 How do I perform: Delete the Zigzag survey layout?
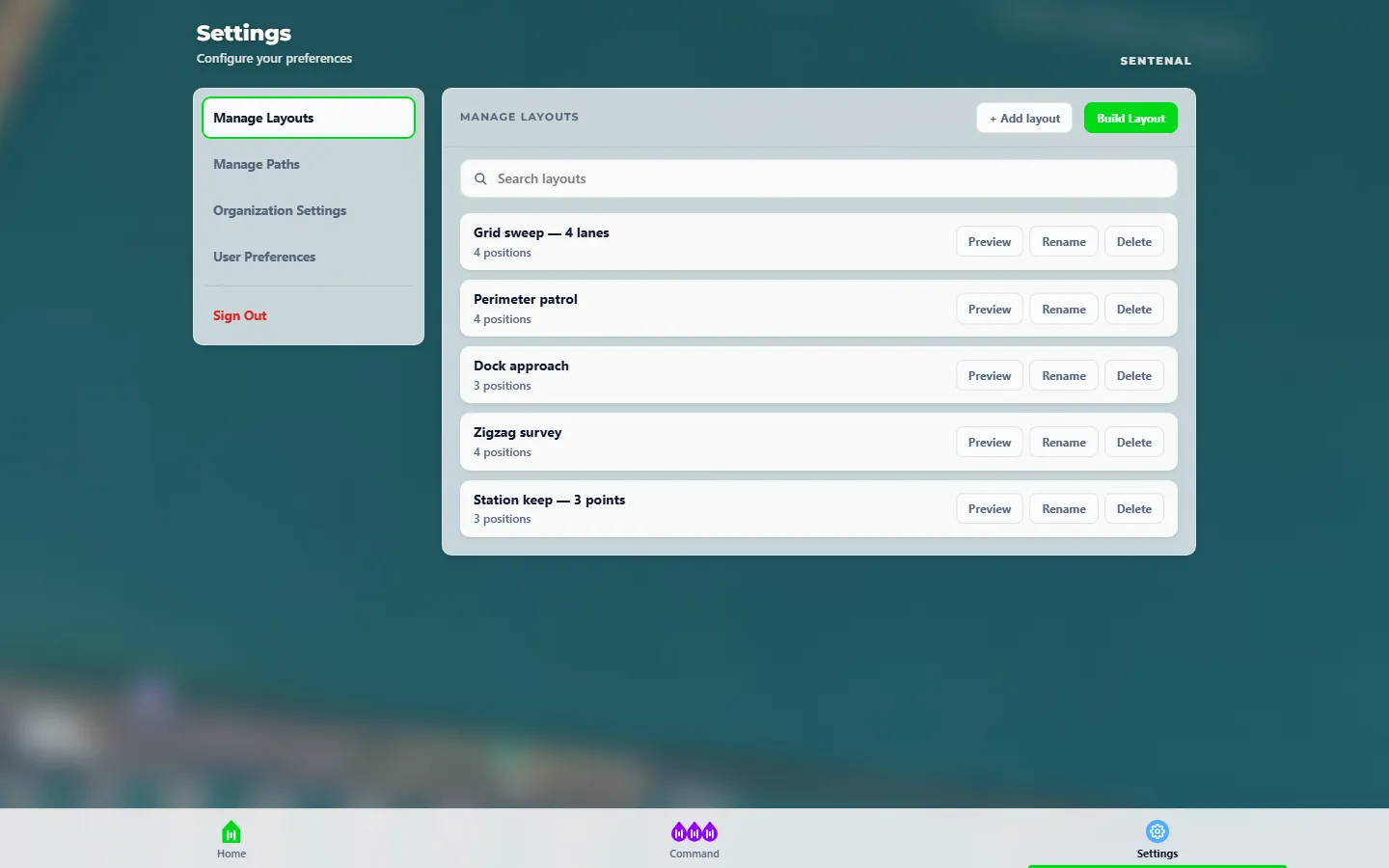point(1134,442)
